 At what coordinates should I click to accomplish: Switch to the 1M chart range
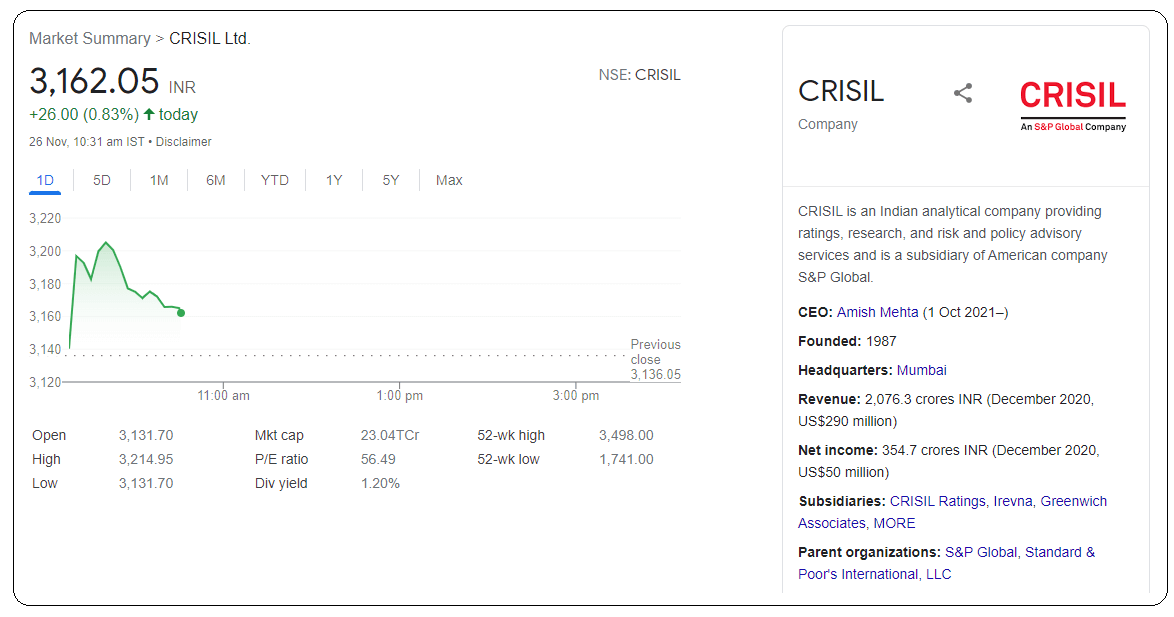click(x=159, y=180)
